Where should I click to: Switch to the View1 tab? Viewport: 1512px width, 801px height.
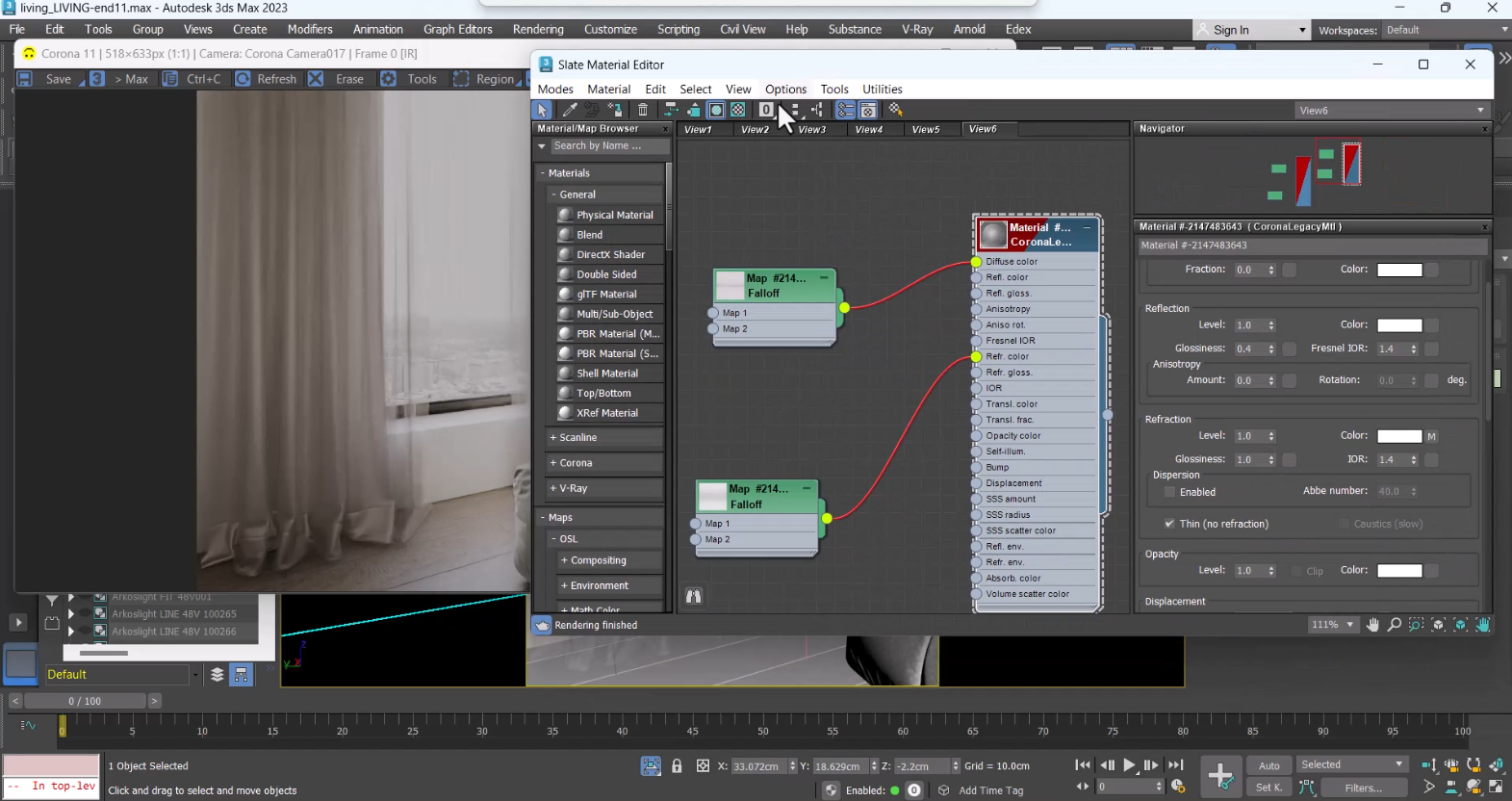coord(698,129)
